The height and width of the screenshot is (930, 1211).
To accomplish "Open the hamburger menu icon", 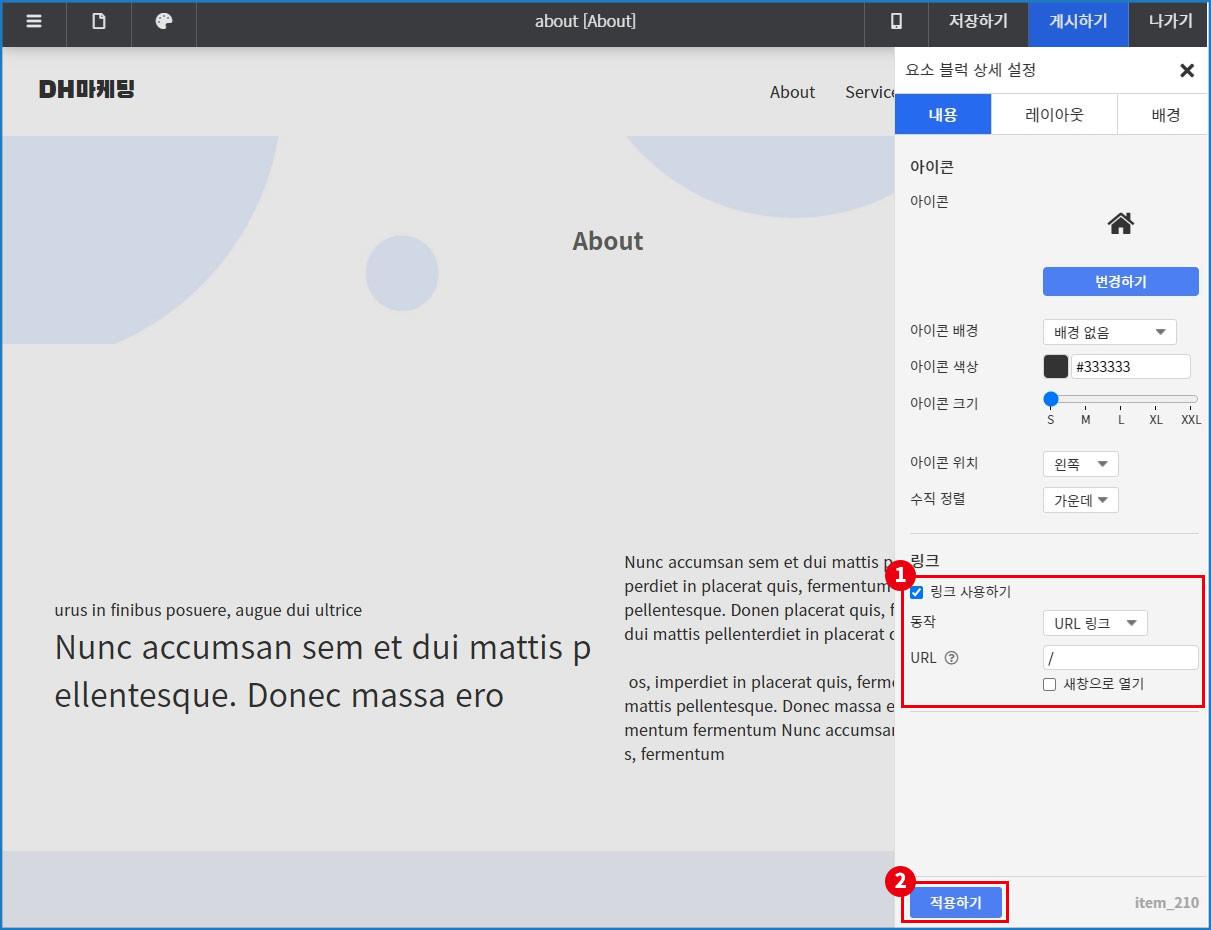I will 34,22.
